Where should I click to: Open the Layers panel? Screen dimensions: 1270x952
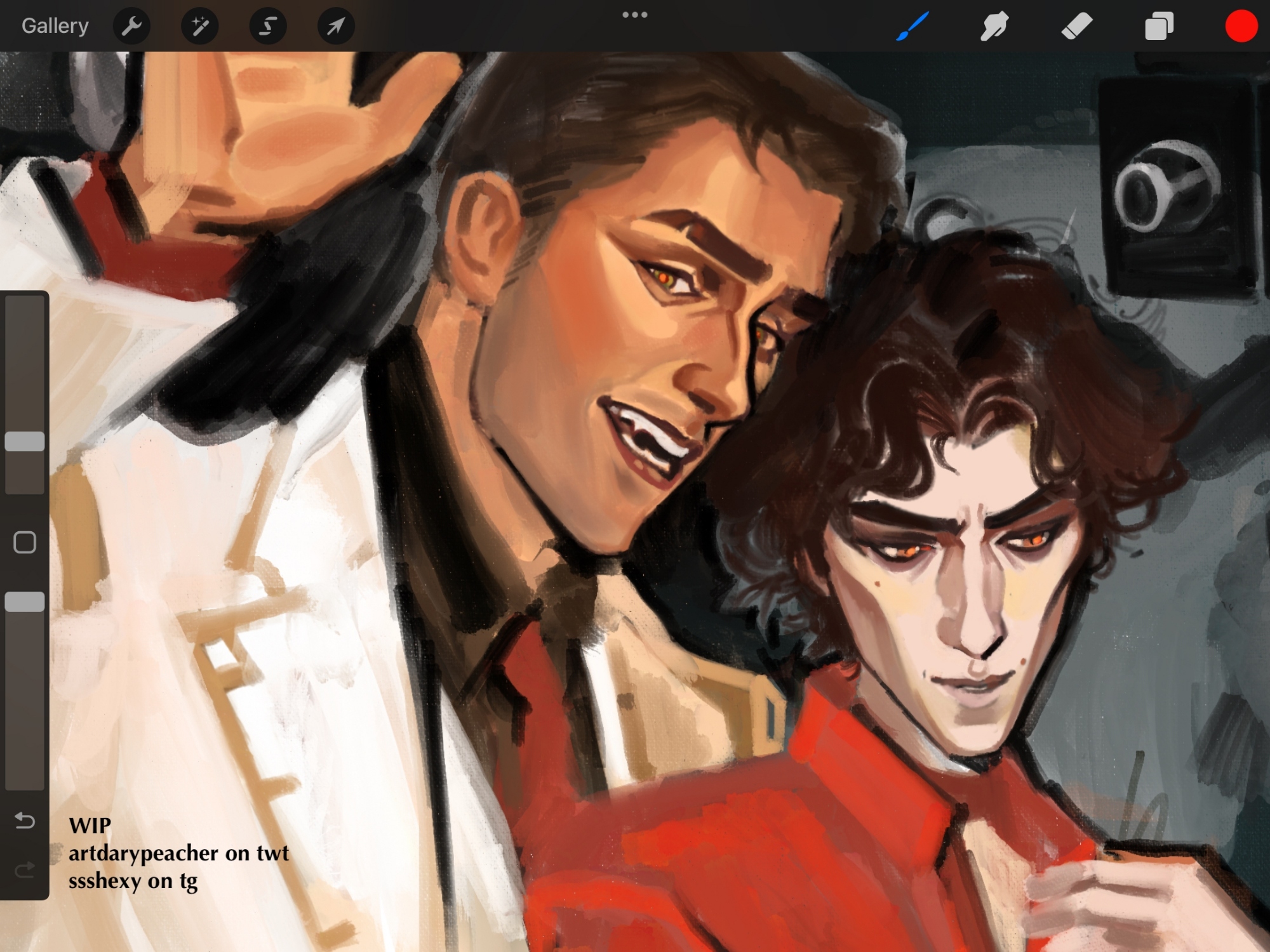pyautogui.click(x=1159, y=27)
